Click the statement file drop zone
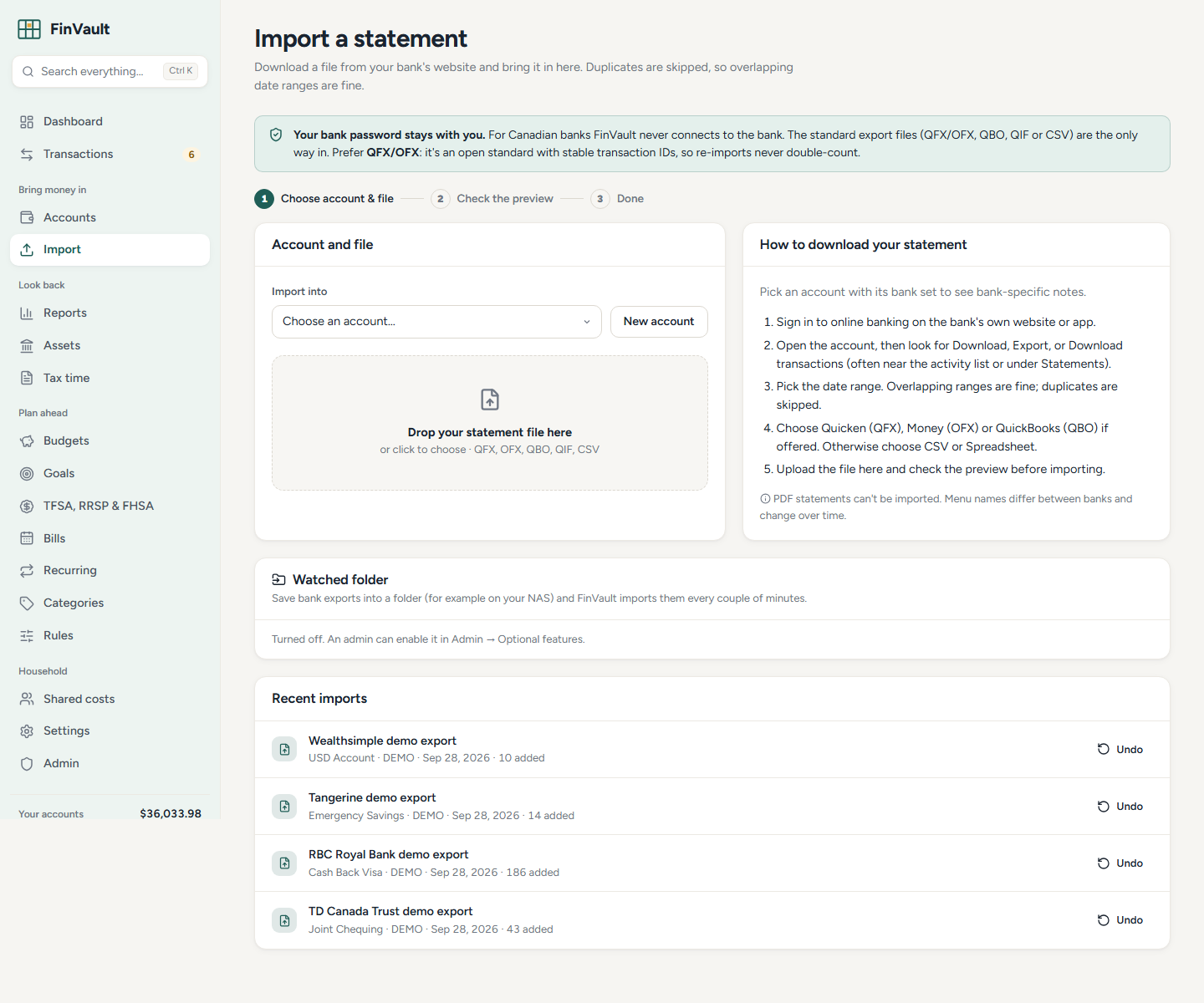1204x1003 pixels. [490, 423]
